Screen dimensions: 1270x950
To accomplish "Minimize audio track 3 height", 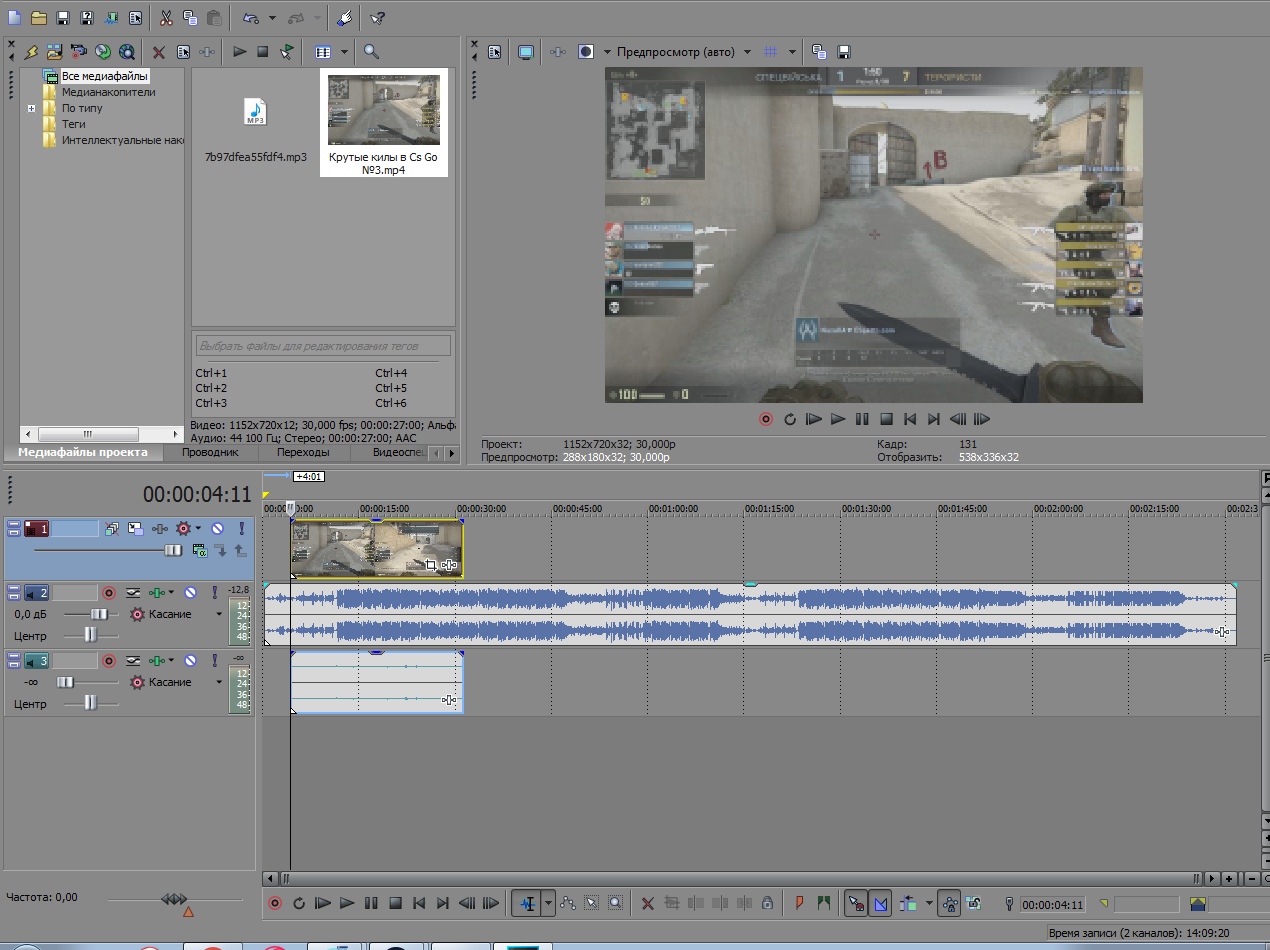I will click(x=13, y=657).
